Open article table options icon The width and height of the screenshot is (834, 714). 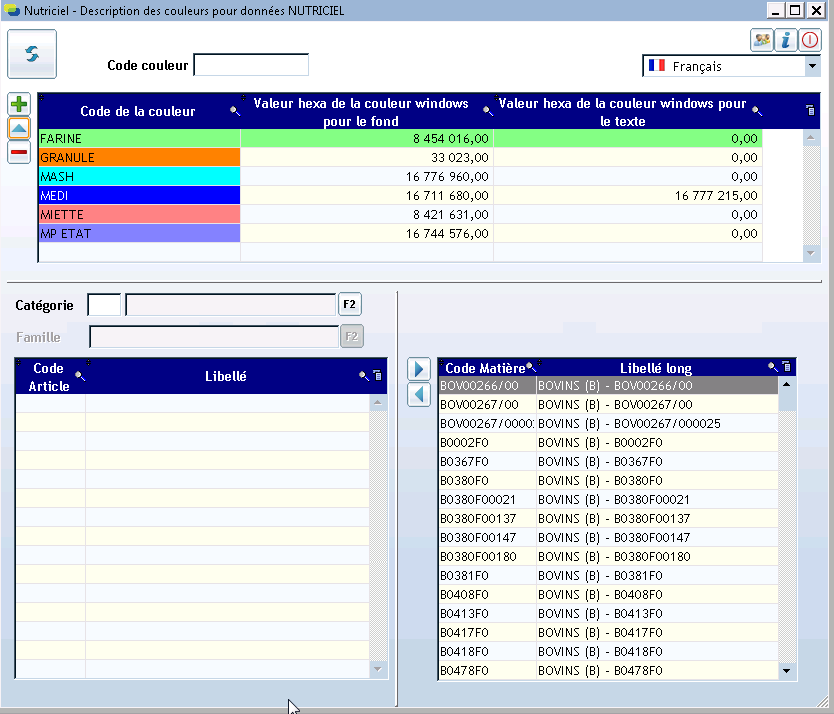[378, 376]
